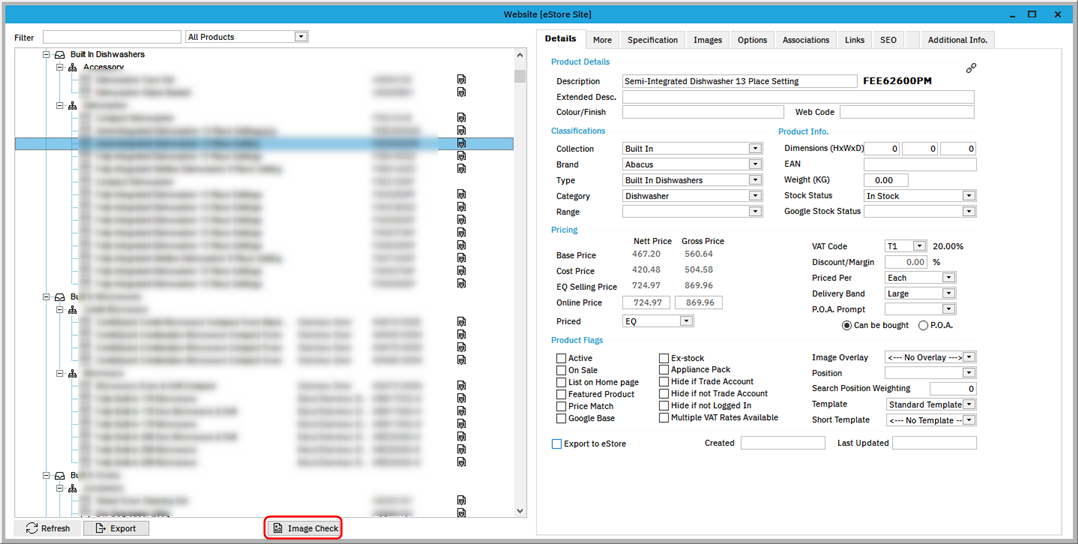The image size is (1078, 544).
Task: Open the Links tab
Action: pos(855,40)
